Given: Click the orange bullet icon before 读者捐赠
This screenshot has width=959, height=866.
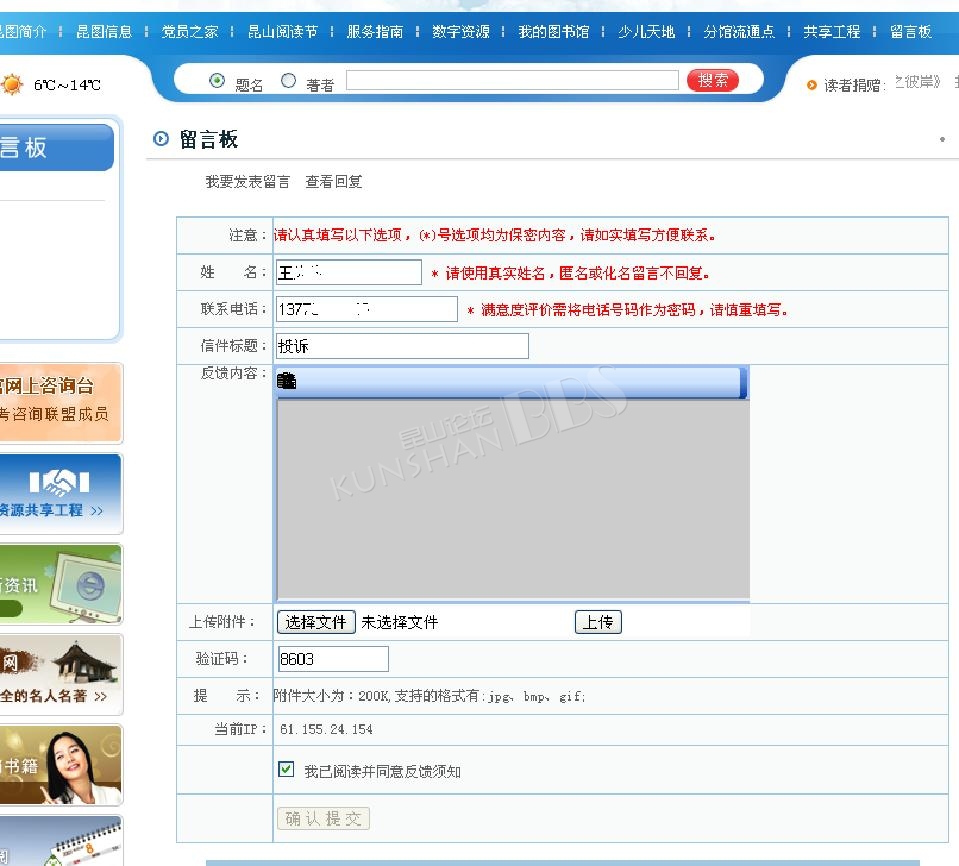Looking at the screenshot, I should 812,86.
